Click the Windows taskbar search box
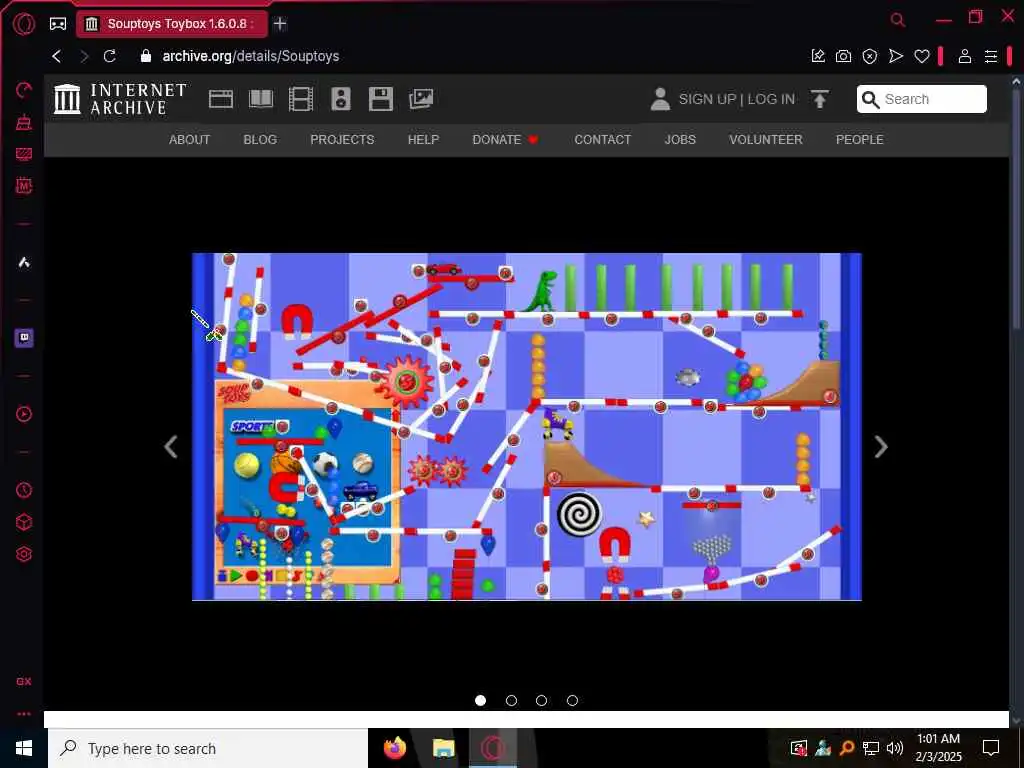This screenshot has width=1024, height=768. pyautogui.click(x=208, y=748)
